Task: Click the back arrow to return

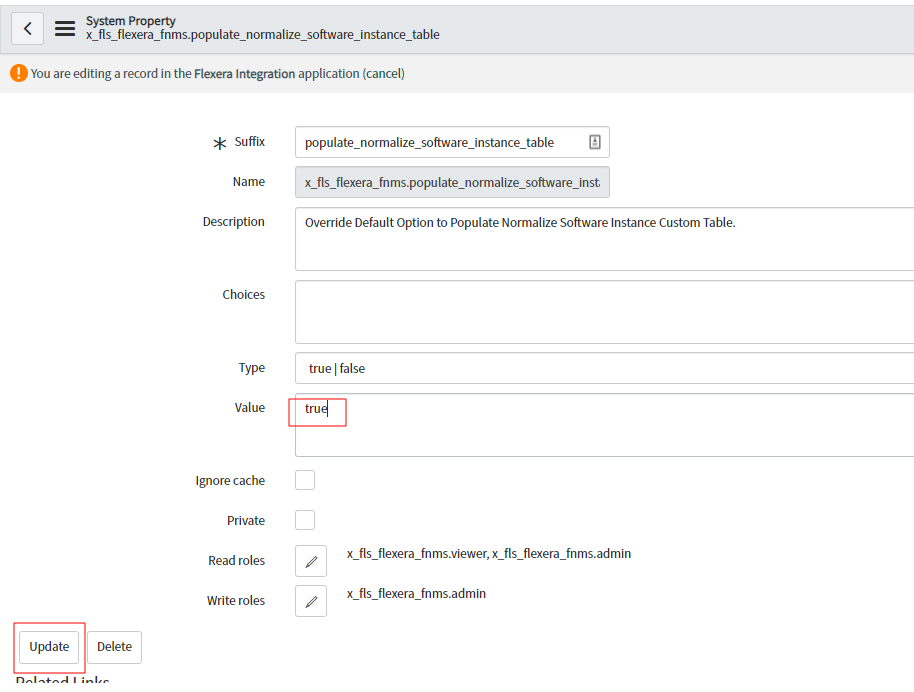Action: click(x=27, y=28)
